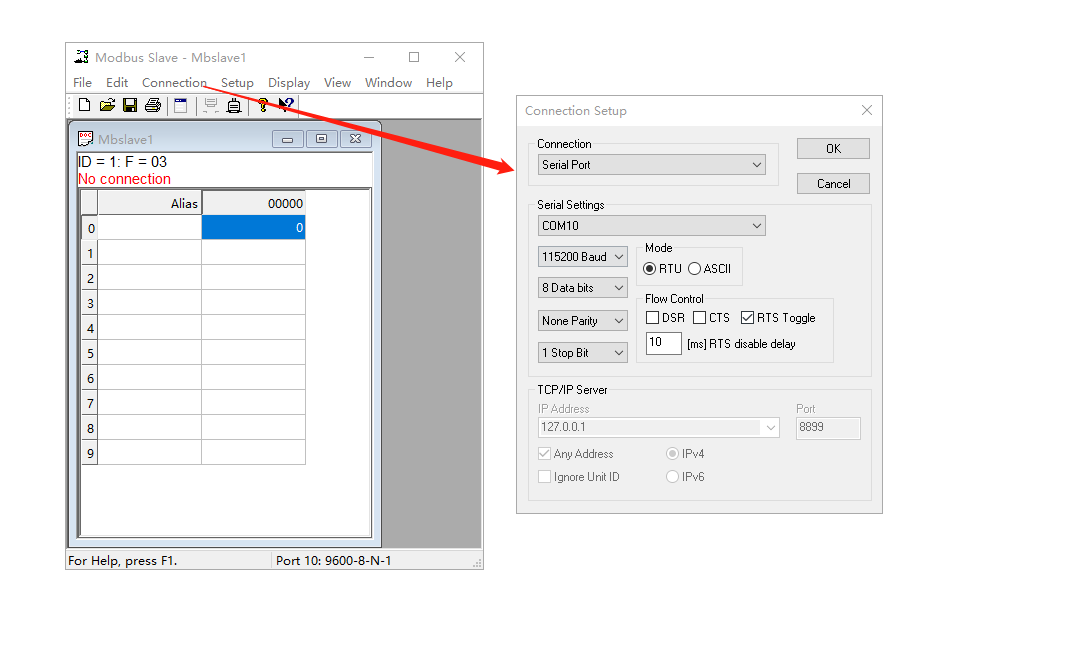The width and height of the screenshot is (1066, 668).
Task: Open the Display menu
Action: tap(289, 83)
